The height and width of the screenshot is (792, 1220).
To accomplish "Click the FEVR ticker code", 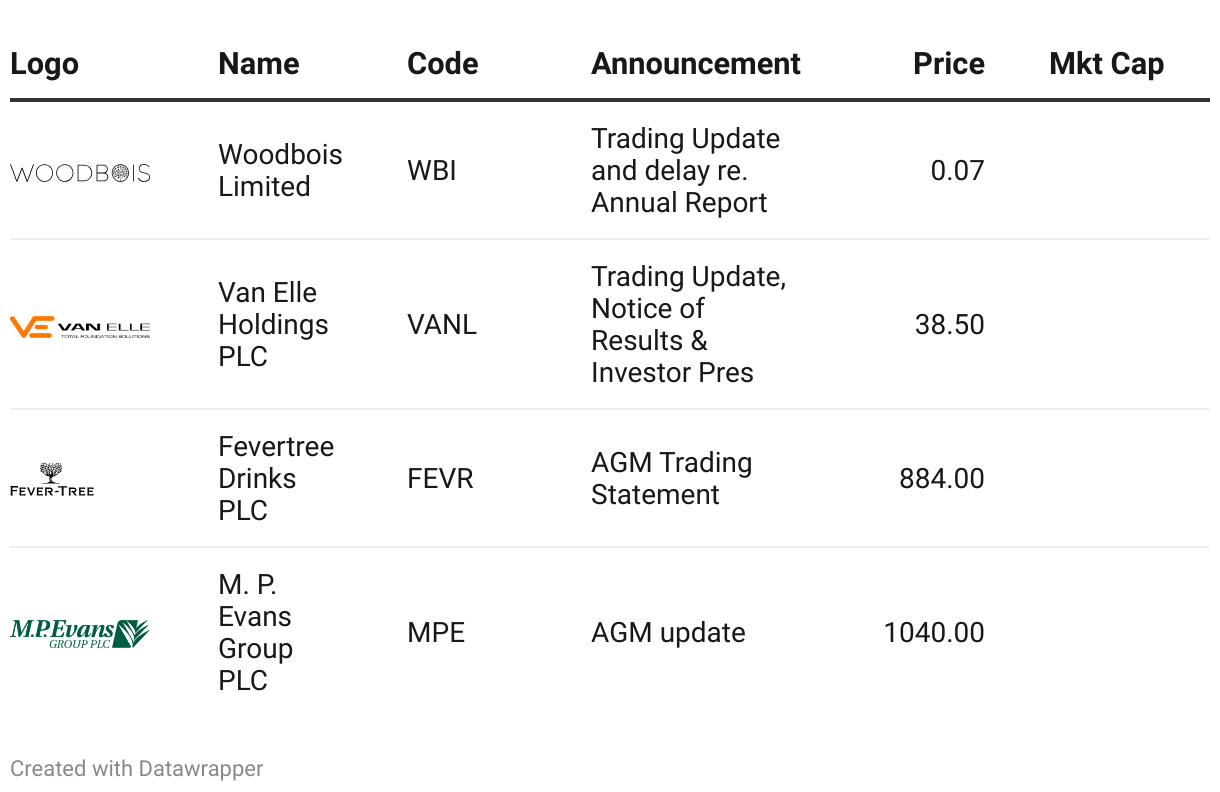I will coord(440,479).
